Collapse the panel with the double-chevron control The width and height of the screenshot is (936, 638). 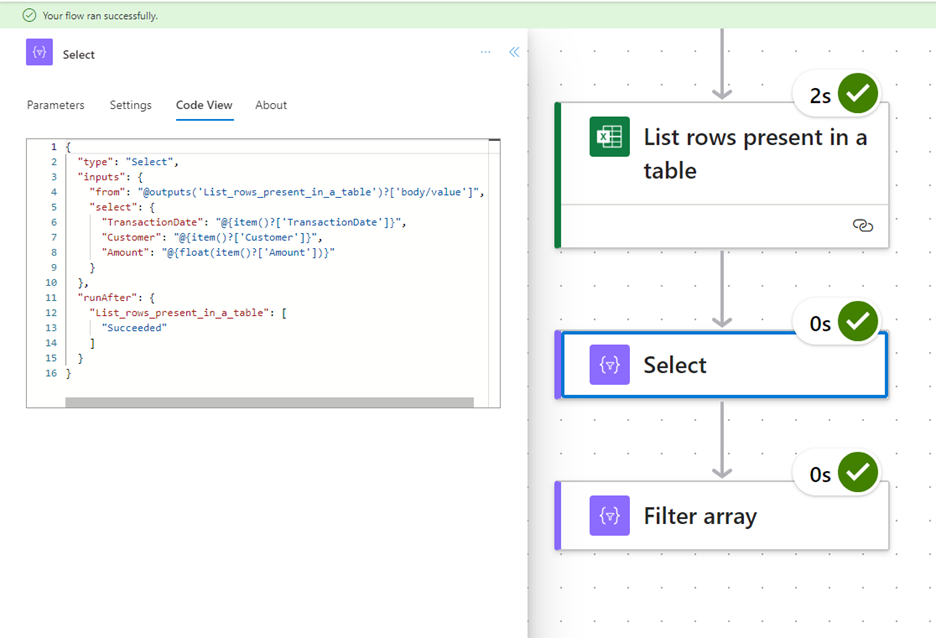[513, 53]
